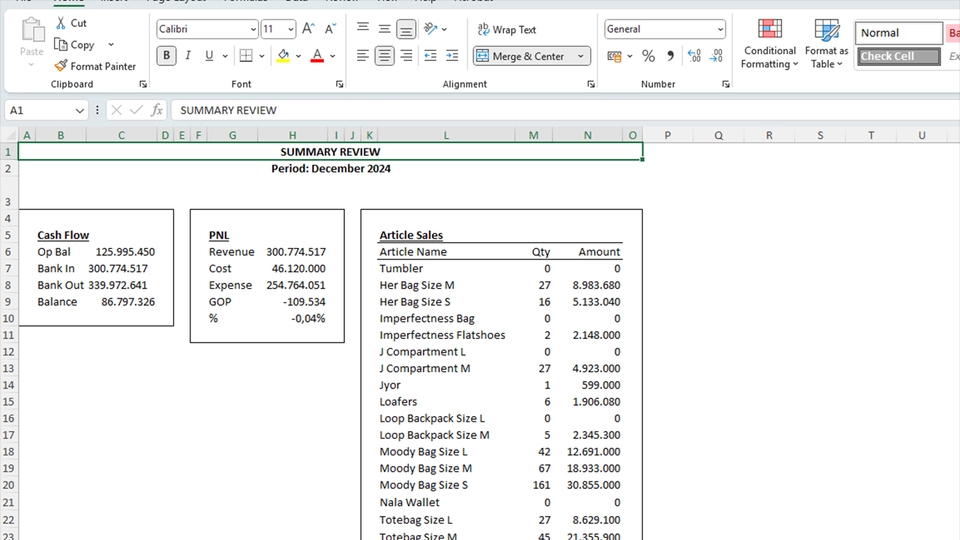This screenshot has width=960, height=540.
Task: Toggle Underline formatting
Action: click(x=209, y=56)
